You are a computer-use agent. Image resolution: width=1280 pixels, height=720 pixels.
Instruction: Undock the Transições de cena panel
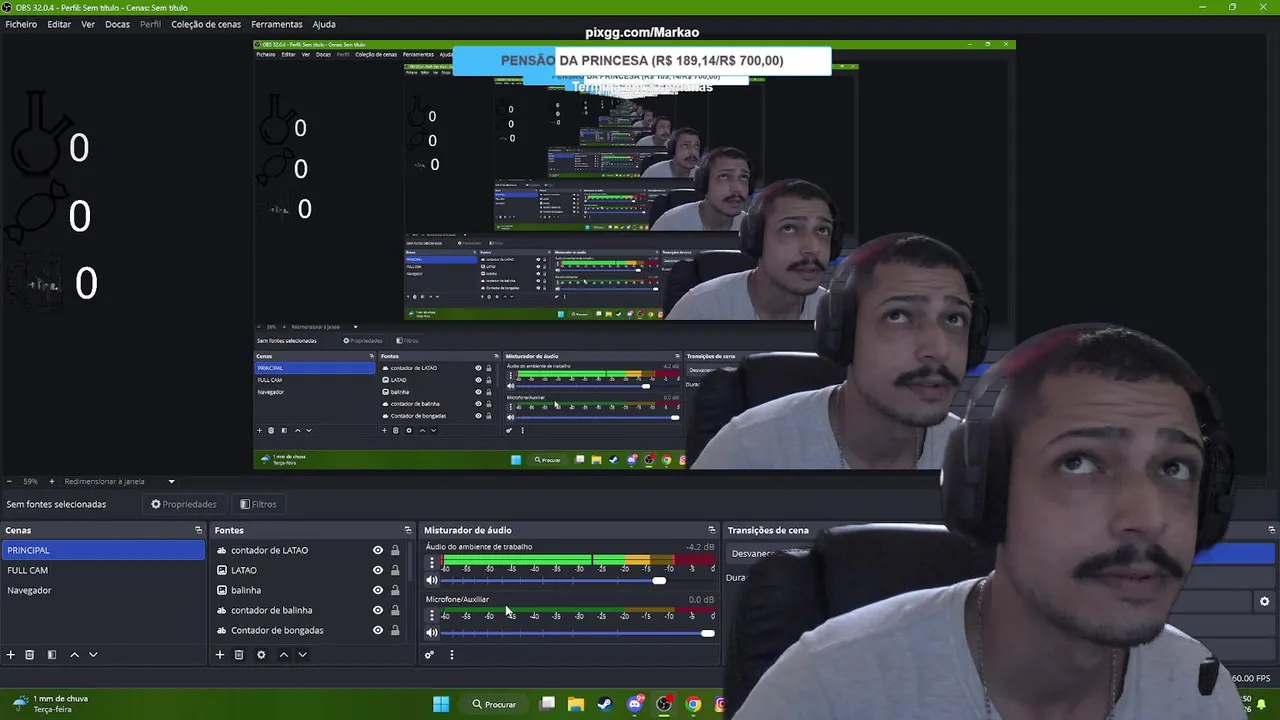(x=1271, y=530)
